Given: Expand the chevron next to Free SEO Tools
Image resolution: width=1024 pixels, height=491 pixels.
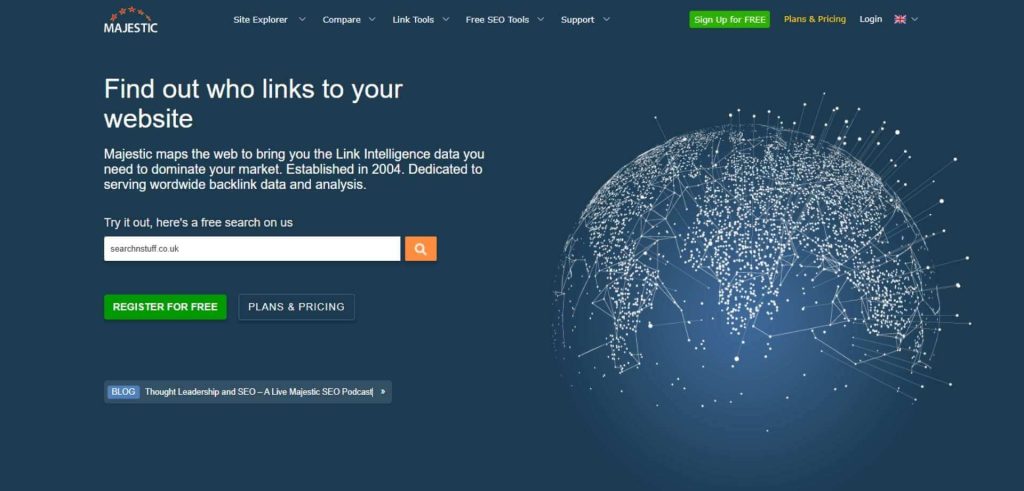Looking at the screenshot, I should tap(541, 19).
